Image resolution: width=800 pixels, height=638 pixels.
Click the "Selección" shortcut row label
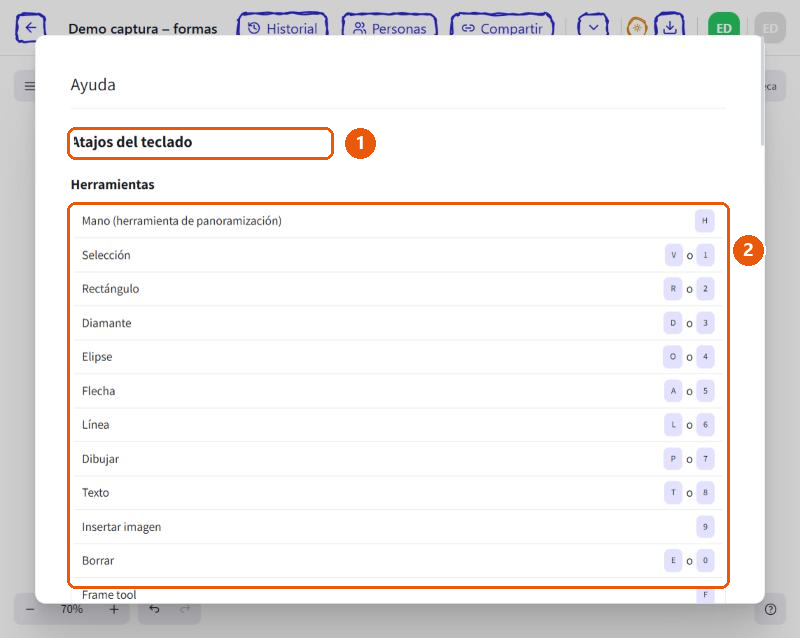pos(106,255)
